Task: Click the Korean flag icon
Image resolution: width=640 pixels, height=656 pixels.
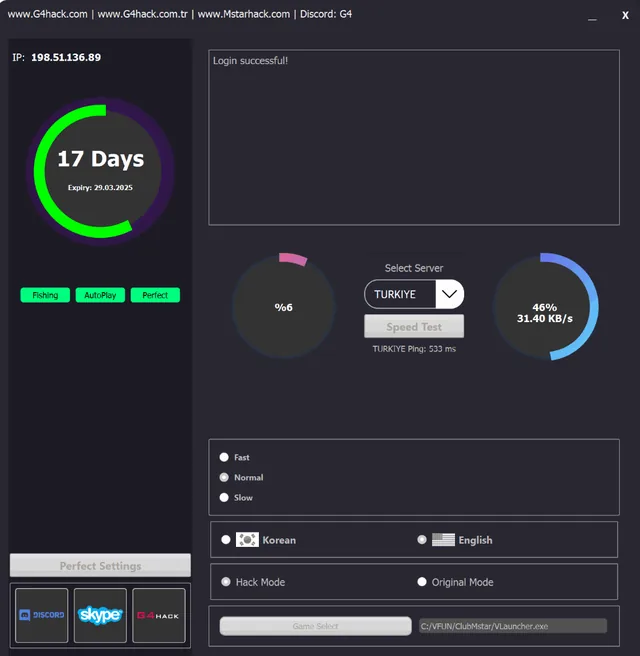Action: click(247, 540)
